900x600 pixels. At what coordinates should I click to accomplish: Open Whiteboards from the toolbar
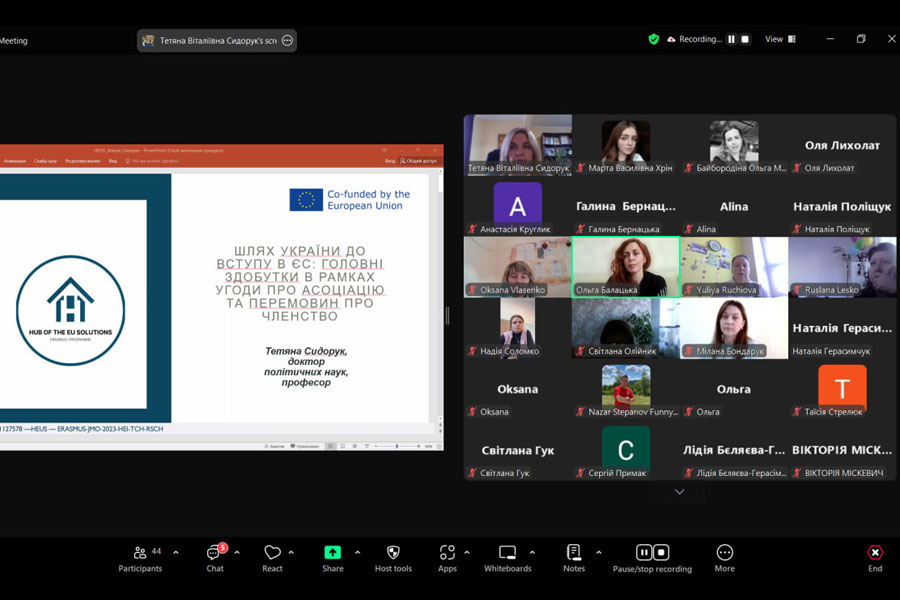pyautogui.click(x=507, y=558)
